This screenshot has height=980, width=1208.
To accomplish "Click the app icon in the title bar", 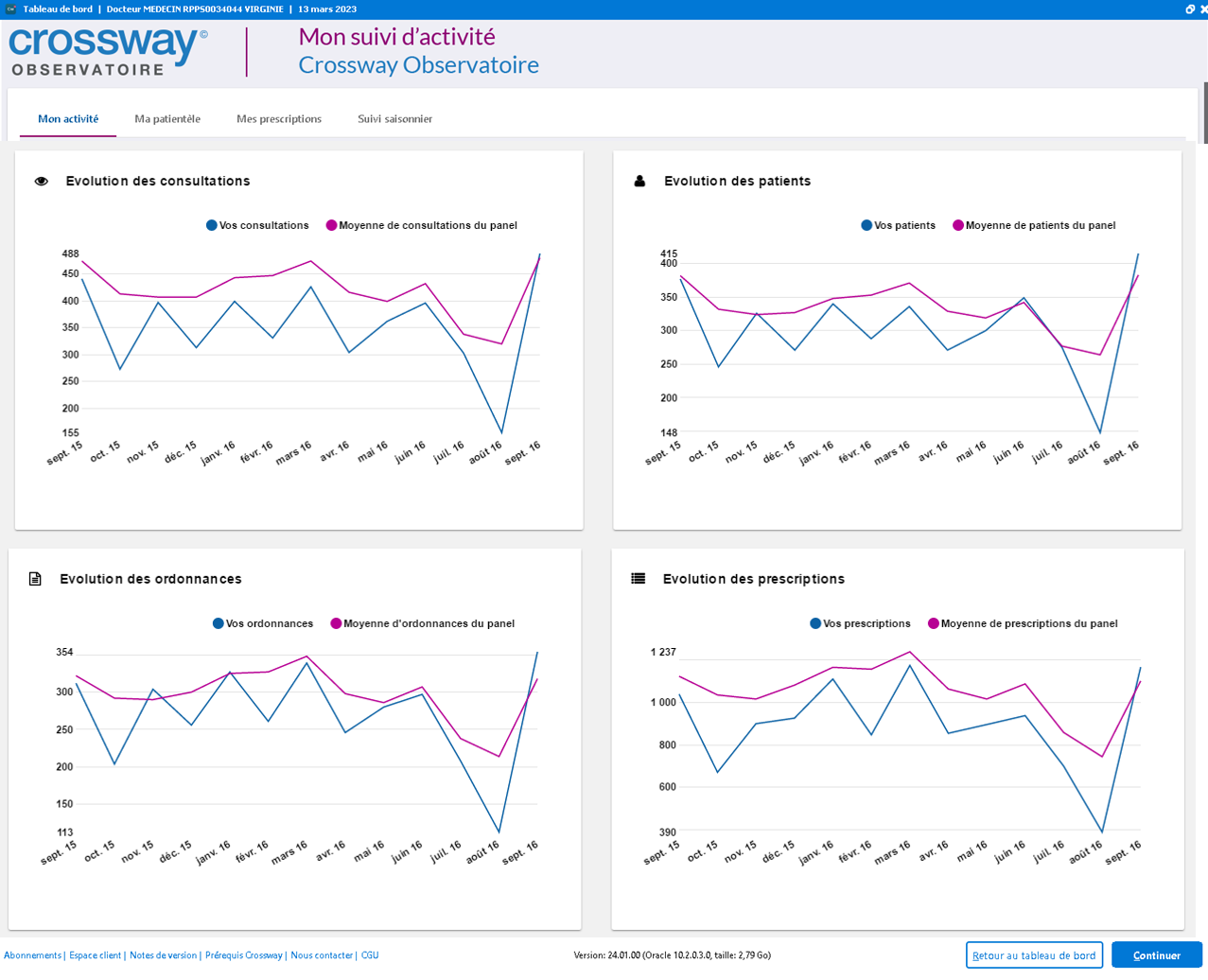I will tap(11, 9).
